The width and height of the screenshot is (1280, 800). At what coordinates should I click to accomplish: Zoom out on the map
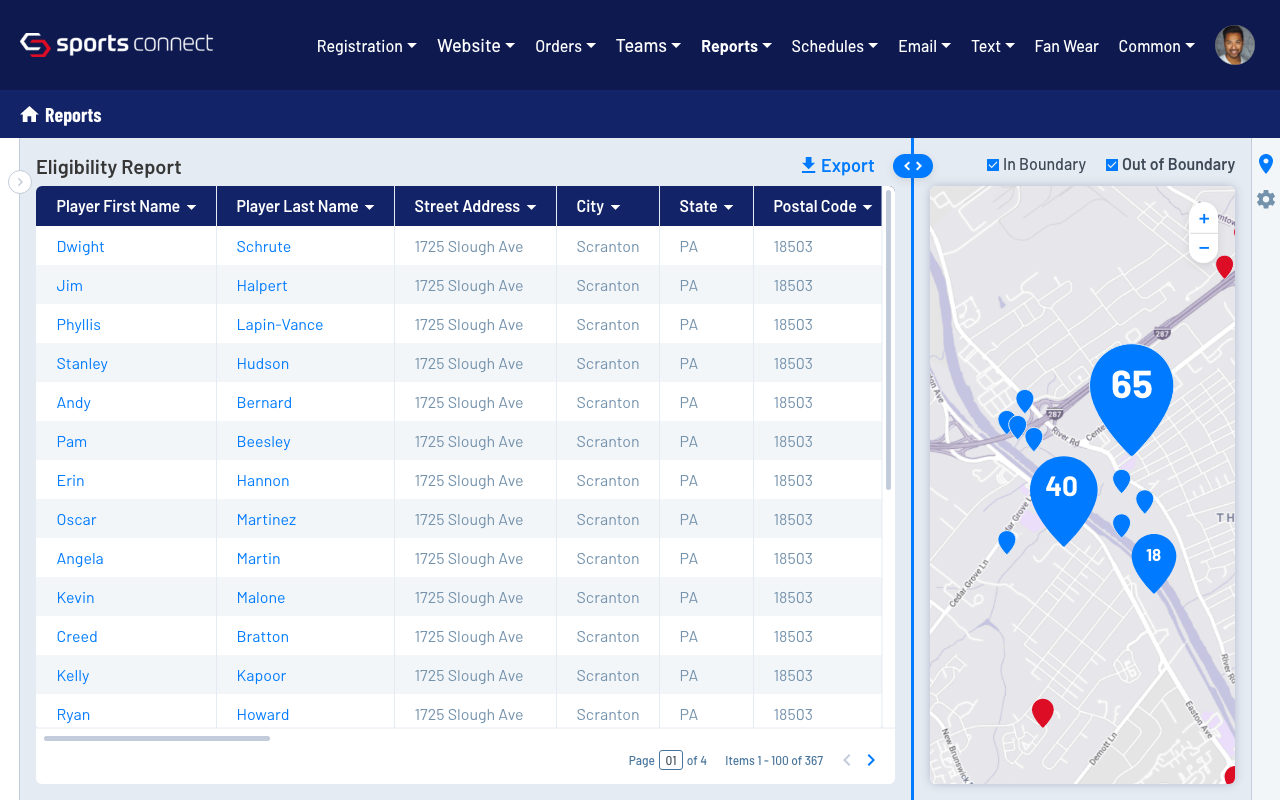[x=1204, y=247]
